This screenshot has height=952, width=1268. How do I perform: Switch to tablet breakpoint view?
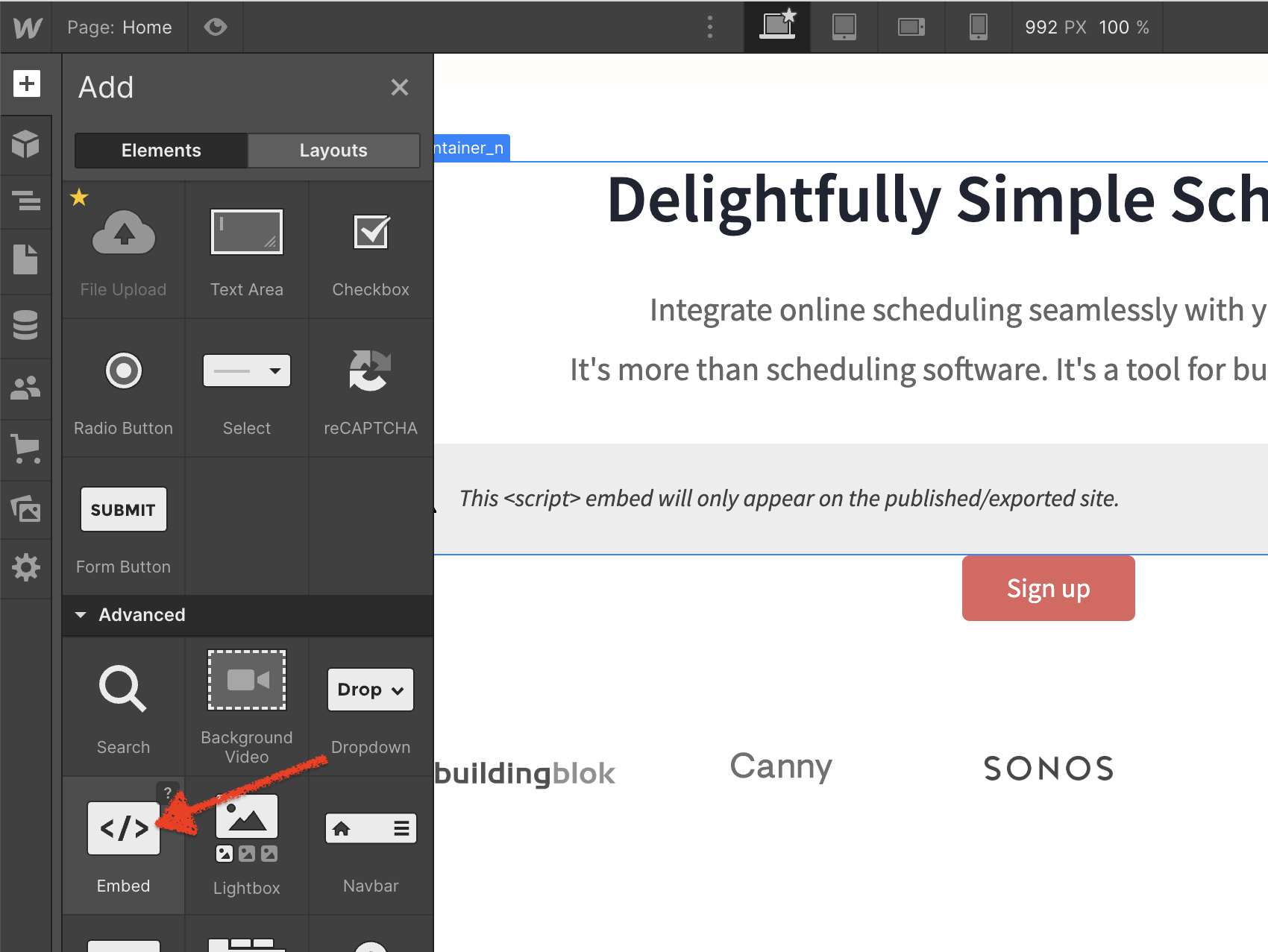844,28
